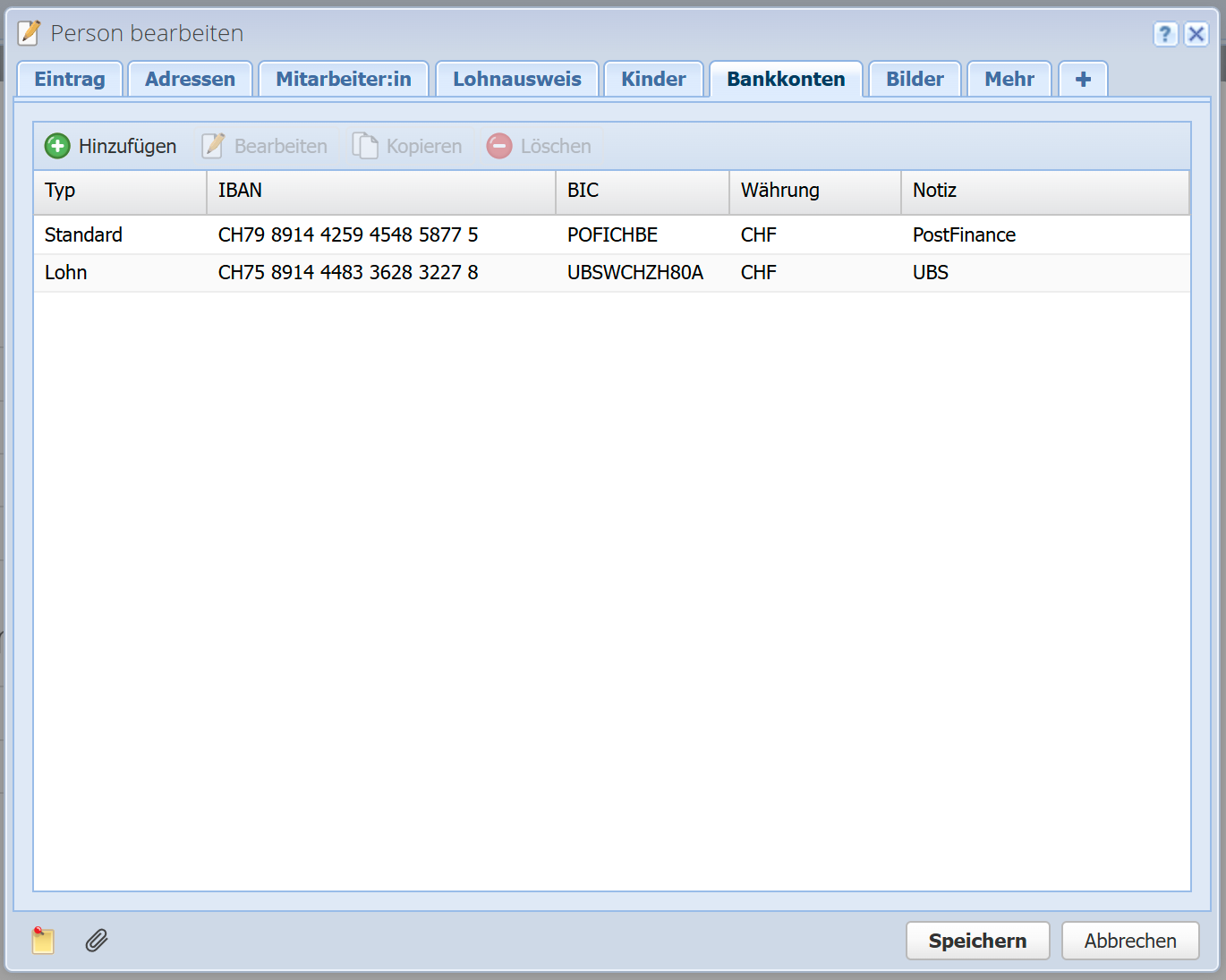Open the Bilder tab
The height and width of the screenshot is (980, 1226).
(x=915, y=79)
